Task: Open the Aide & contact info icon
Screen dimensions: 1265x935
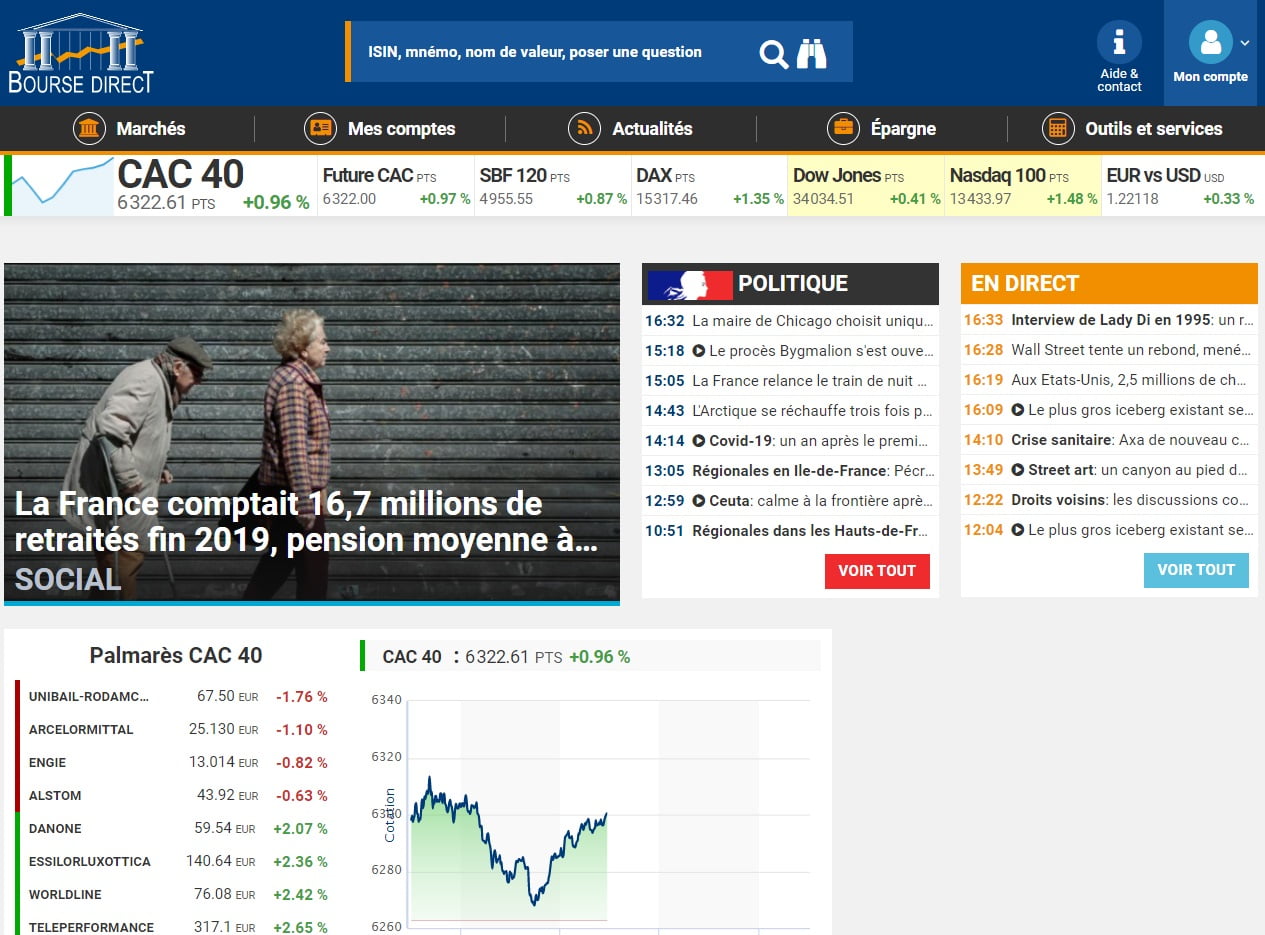Action: tap(1119, 42)
